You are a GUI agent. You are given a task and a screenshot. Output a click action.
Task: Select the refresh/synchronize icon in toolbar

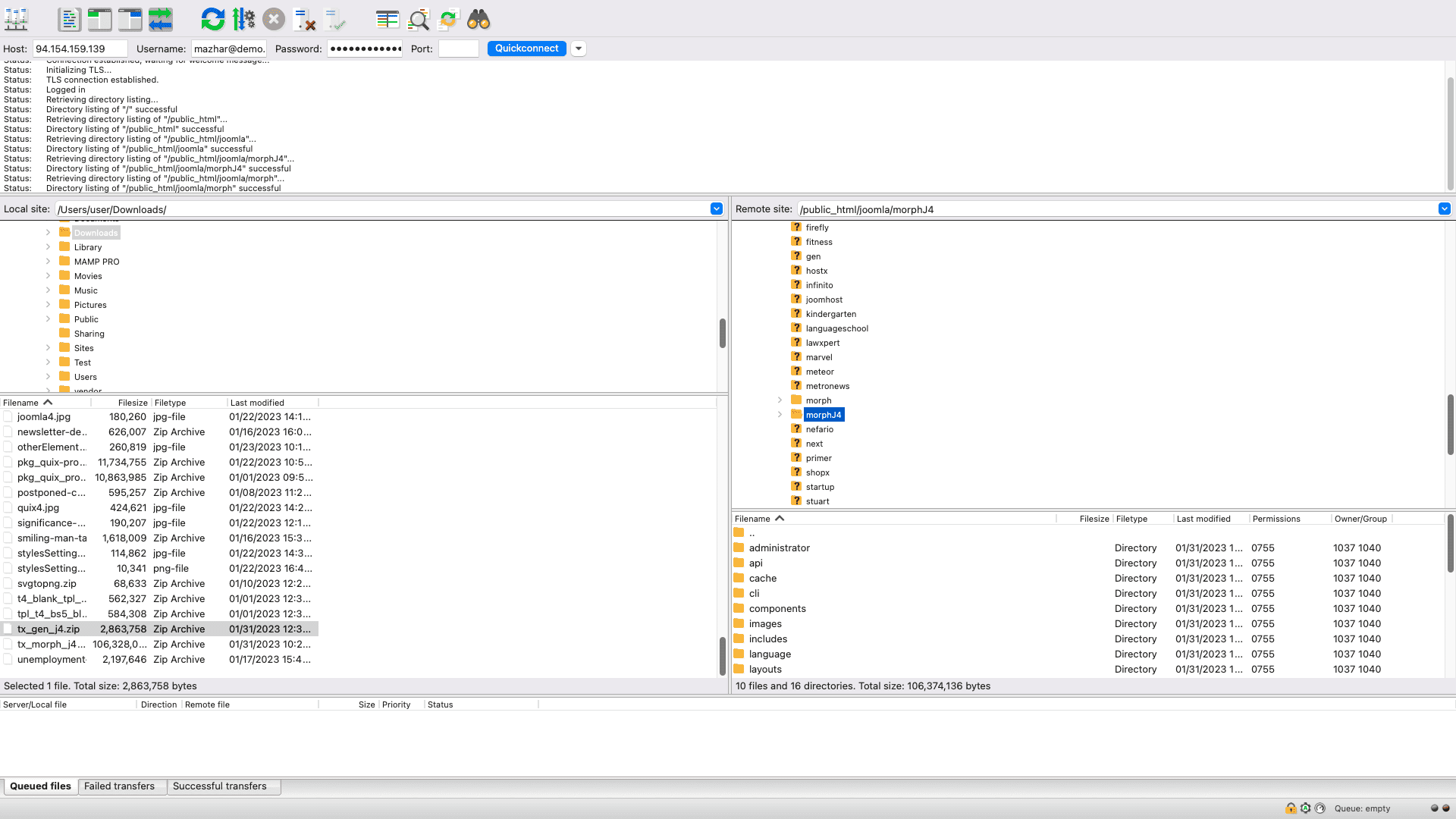tap(212, 20)
